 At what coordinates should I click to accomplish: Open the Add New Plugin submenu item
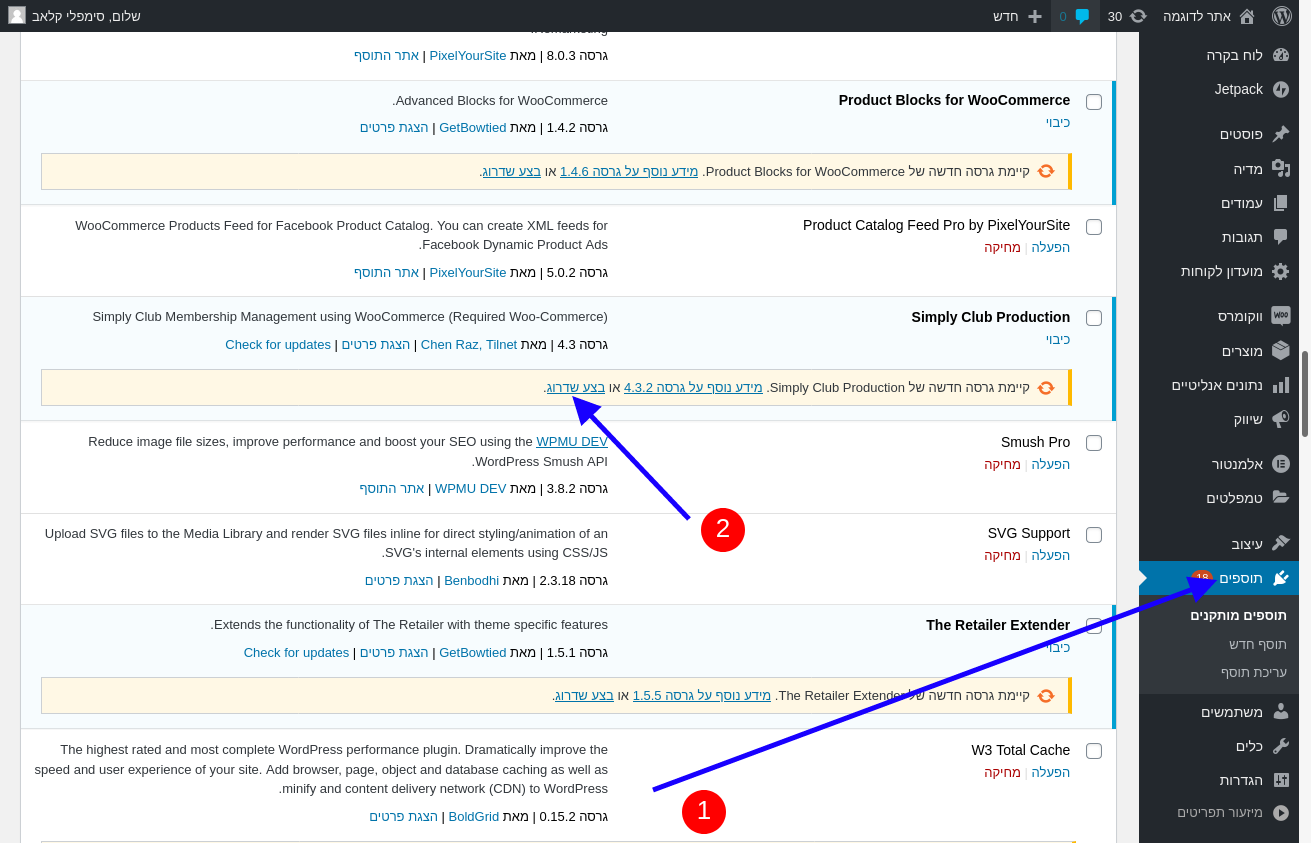[1257, 644]
